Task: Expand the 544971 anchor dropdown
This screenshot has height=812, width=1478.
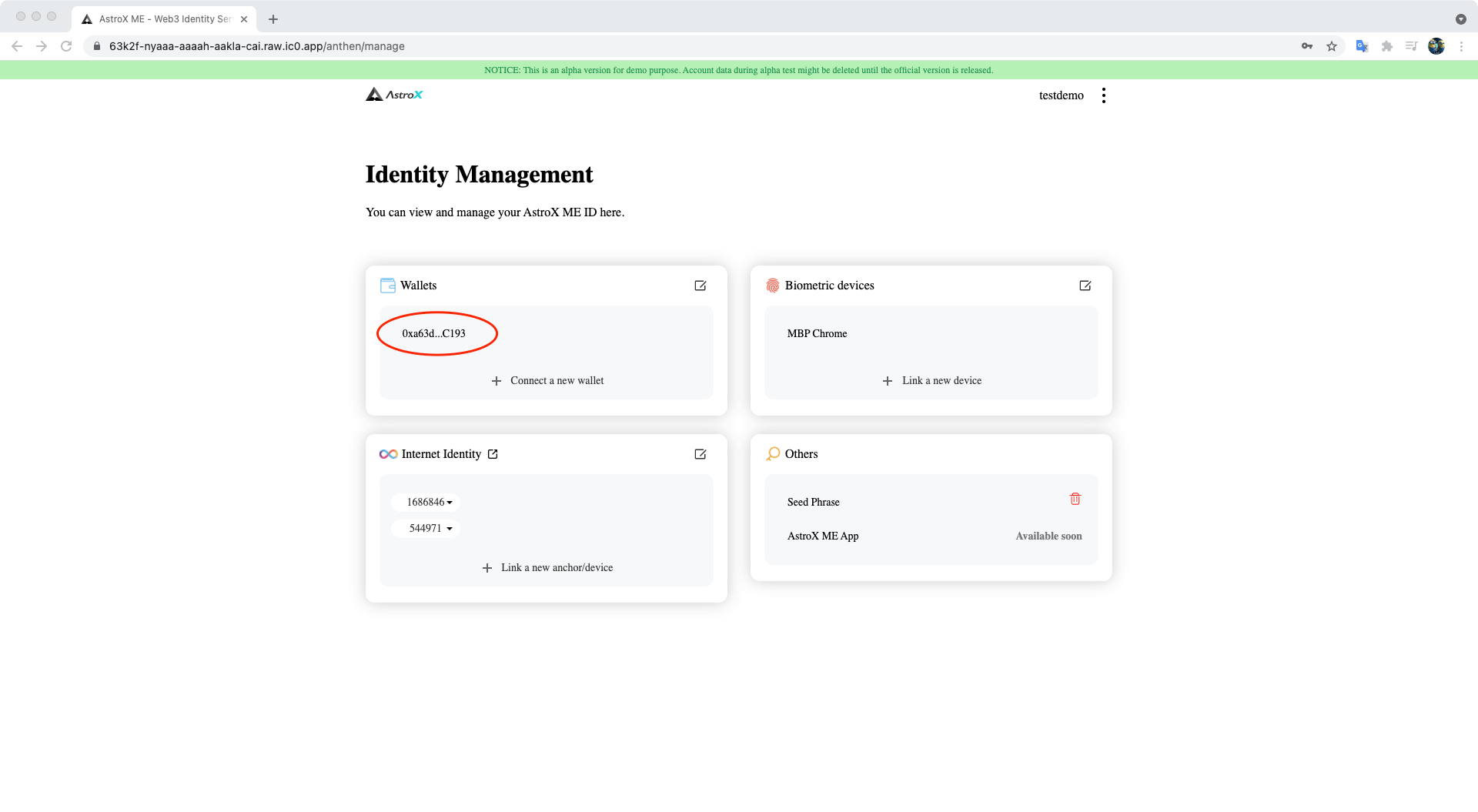Action: tap(426, 529)
